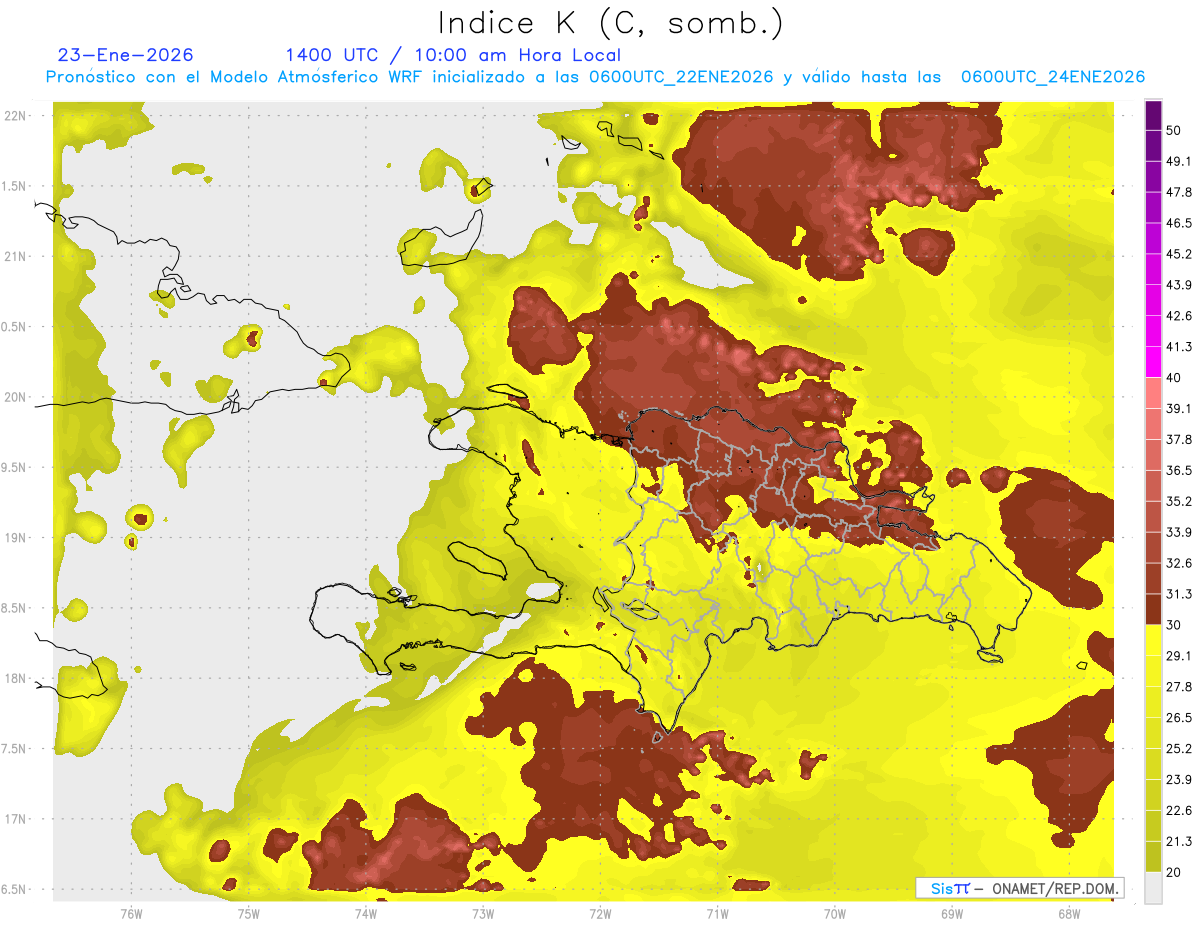The height and width of the screenshot is (927, 1200).
Task: Click the bright yellow swatch between 29.1 and 30
Action: [1153, 640]
